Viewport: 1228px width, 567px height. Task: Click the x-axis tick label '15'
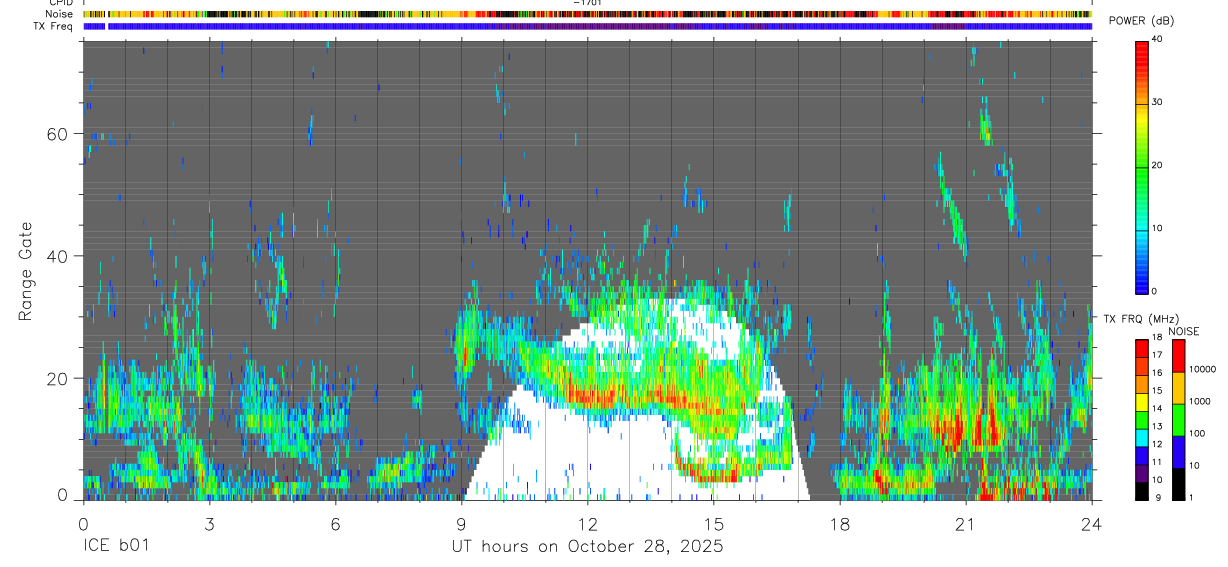(x=713, y=523)
